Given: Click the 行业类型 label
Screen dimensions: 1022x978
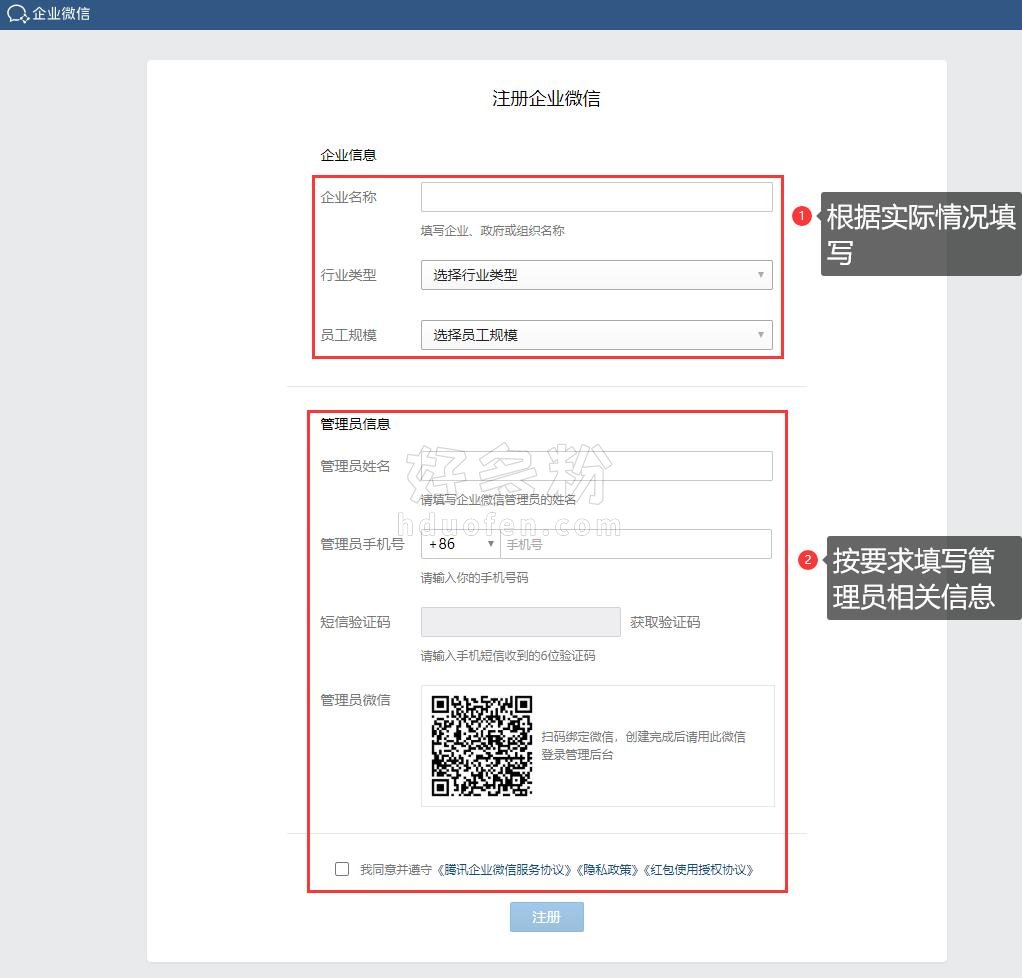Looking at the screenshot, I should click(348, 275).
